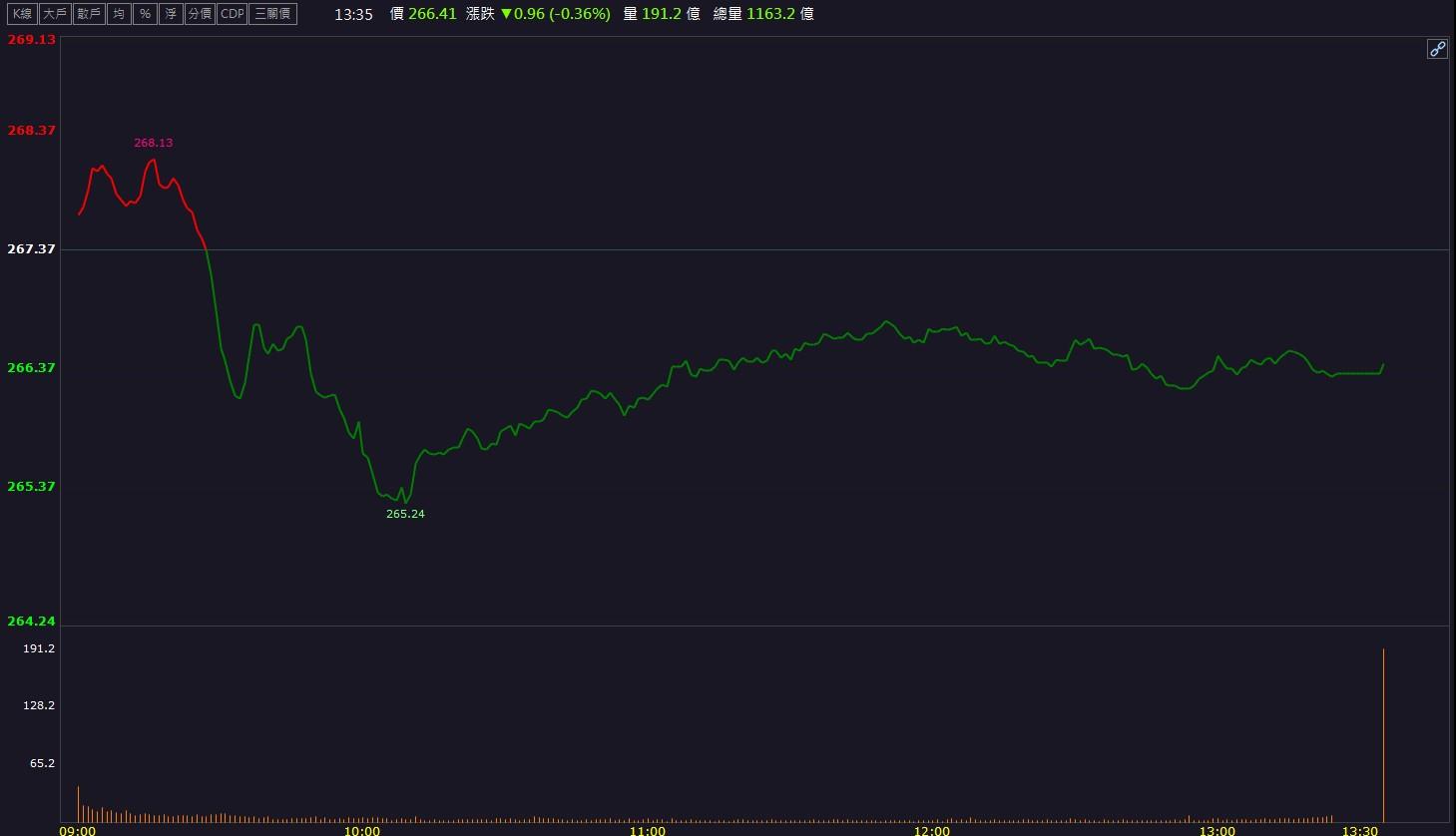Switch to the K線 chart view
The width and height of the screenshot is (1456, 836).
tap(22, 14)
